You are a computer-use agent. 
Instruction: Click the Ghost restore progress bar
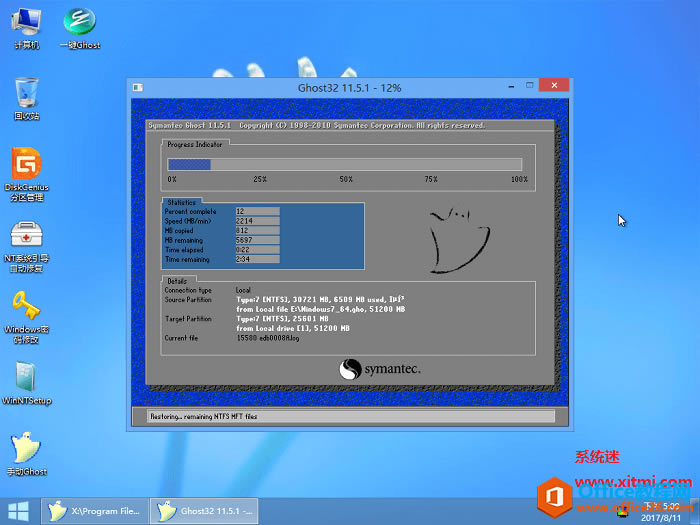[345, 164]
